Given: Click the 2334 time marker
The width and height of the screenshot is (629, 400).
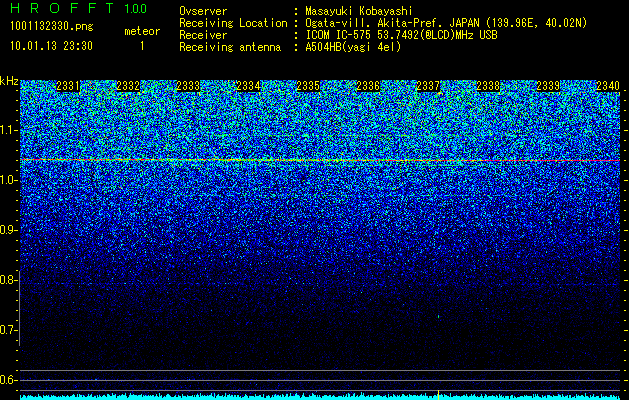Looking at the screenshot, I should click(x=248, y=86).
